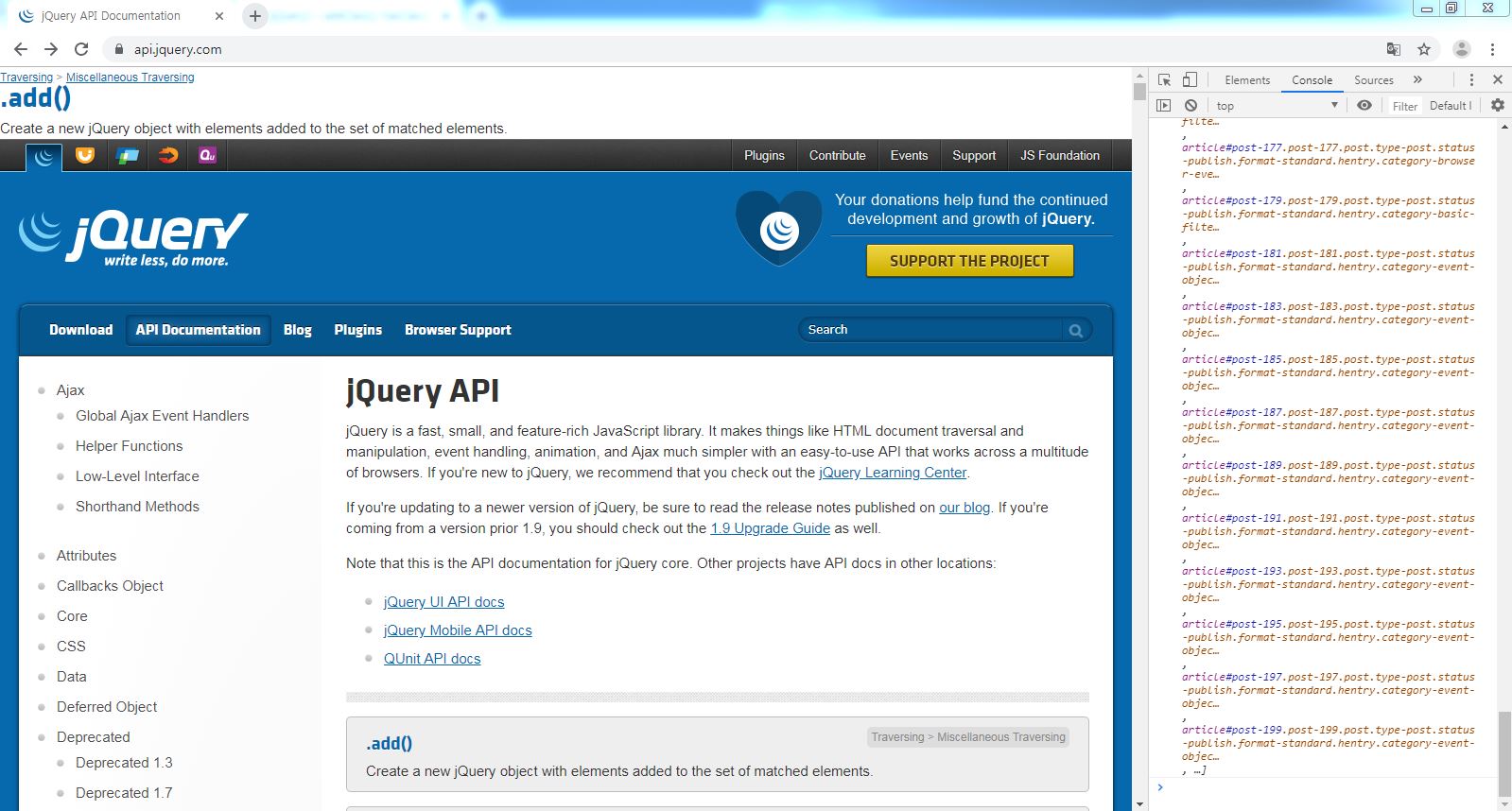Open the Events top bar link

[909, 155]
